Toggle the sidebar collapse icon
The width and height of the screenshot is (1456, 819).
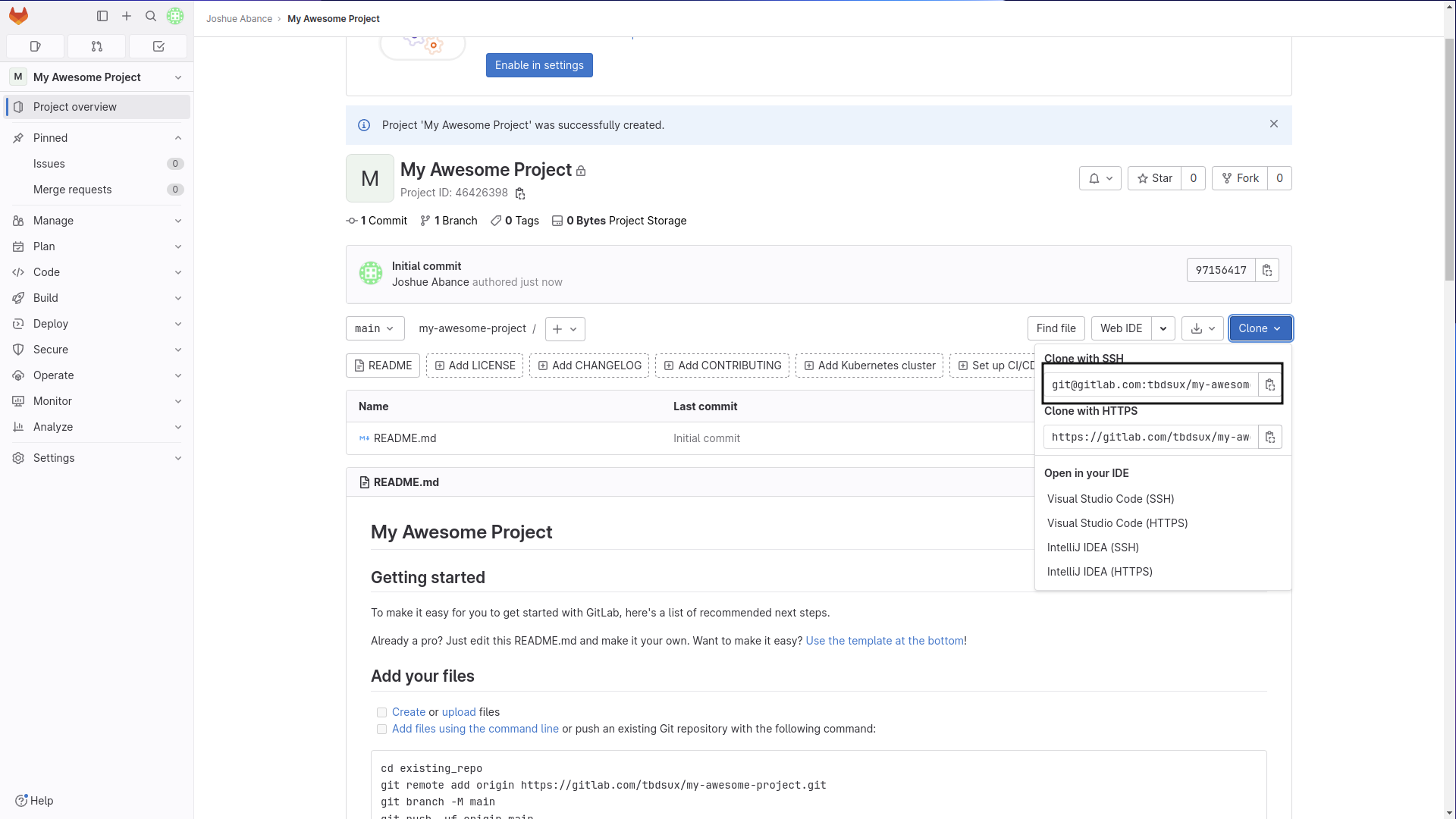point(102,16)
